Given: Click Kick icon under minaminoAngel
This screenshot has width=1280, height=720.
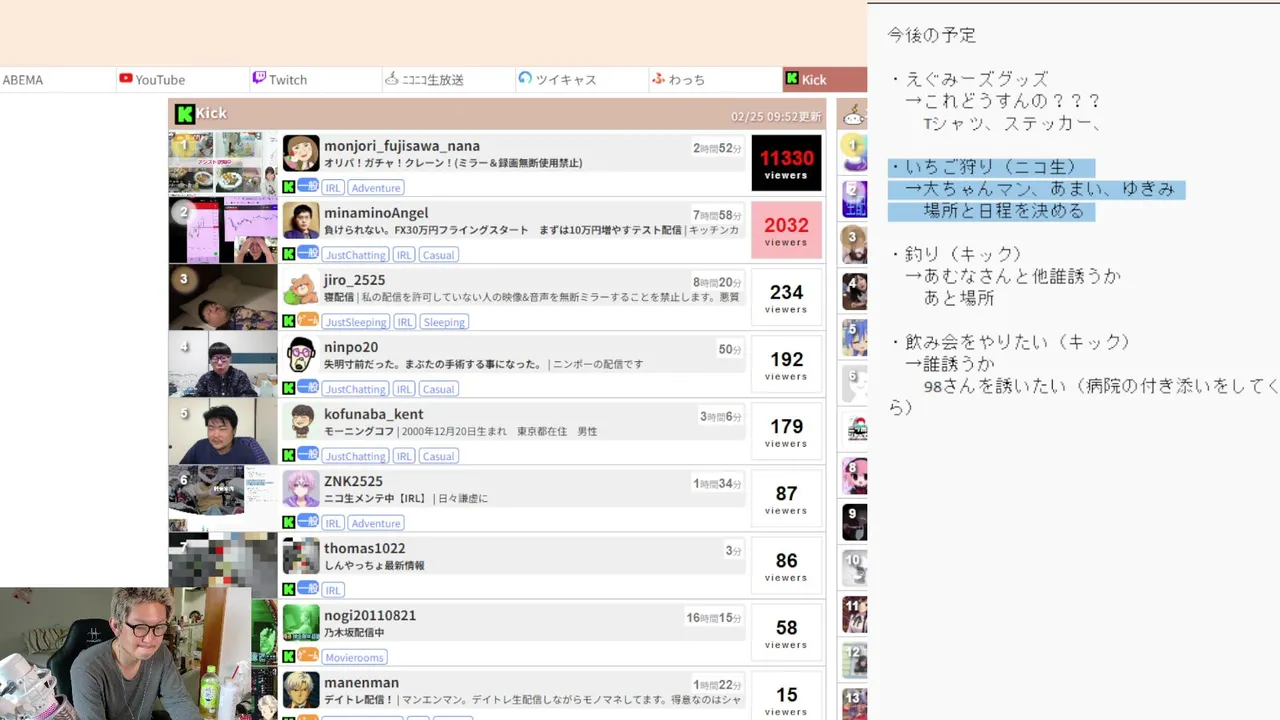Looking at the screenshot, I should point(289,254).
